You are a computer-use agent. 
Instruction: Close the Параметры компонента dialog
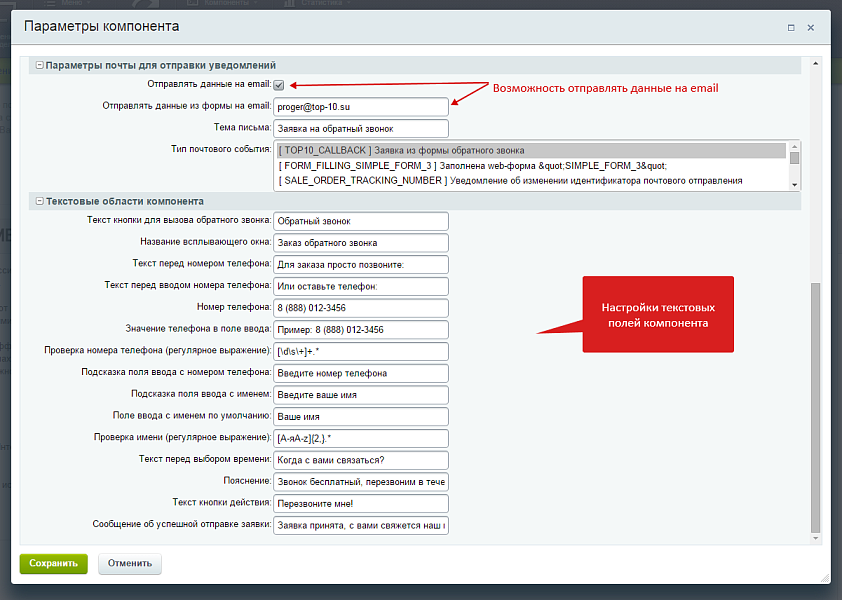pyautogui.click(x=811, y=27)
